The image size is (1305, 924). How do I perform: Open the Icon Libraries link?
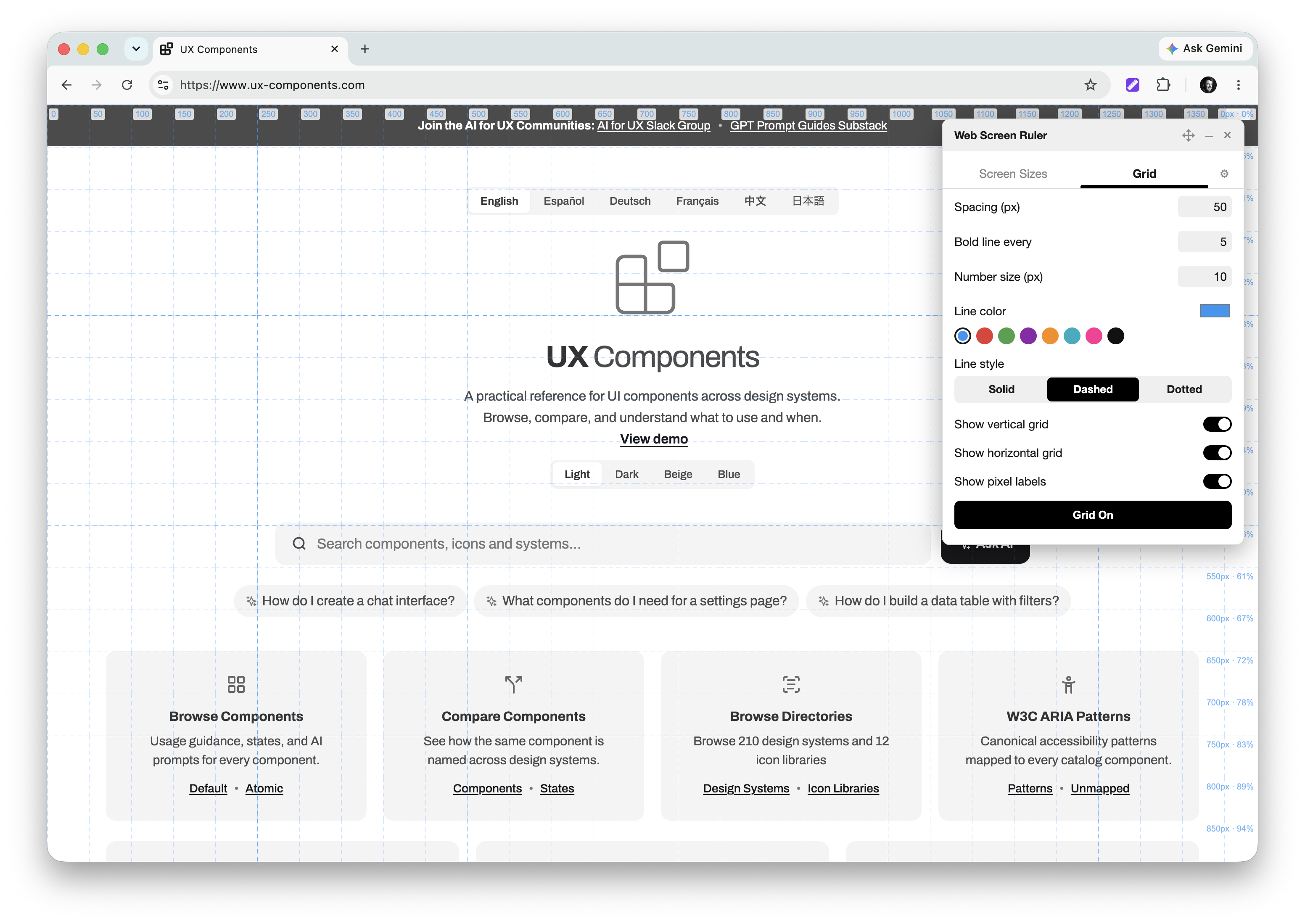(843, 789)
